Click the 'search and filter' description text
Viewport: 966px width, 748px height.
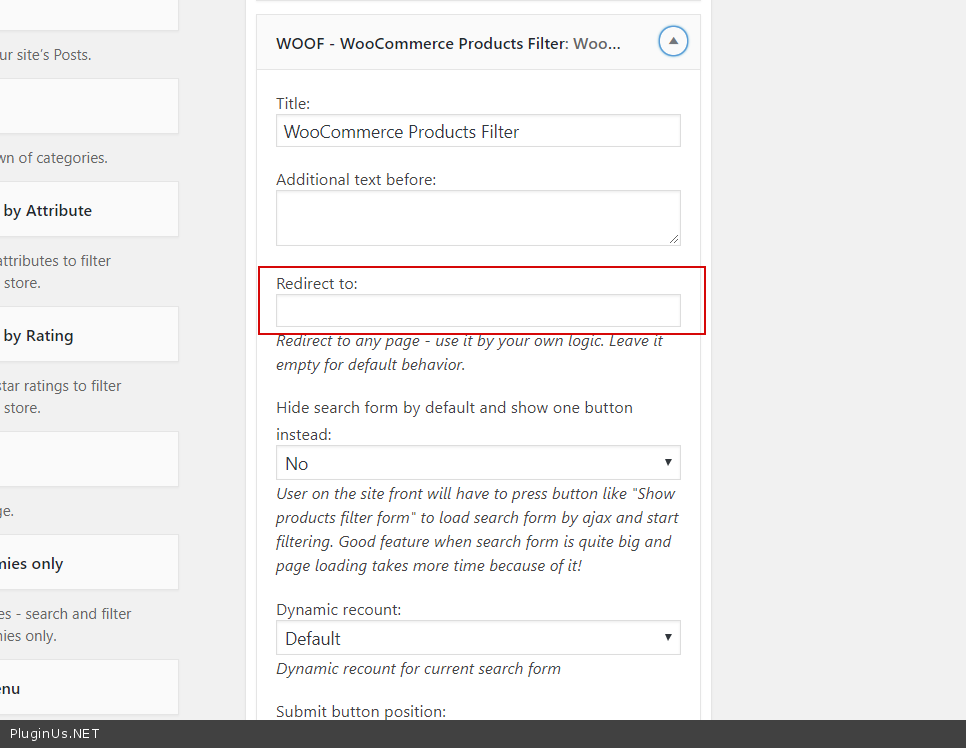(65, 625)
